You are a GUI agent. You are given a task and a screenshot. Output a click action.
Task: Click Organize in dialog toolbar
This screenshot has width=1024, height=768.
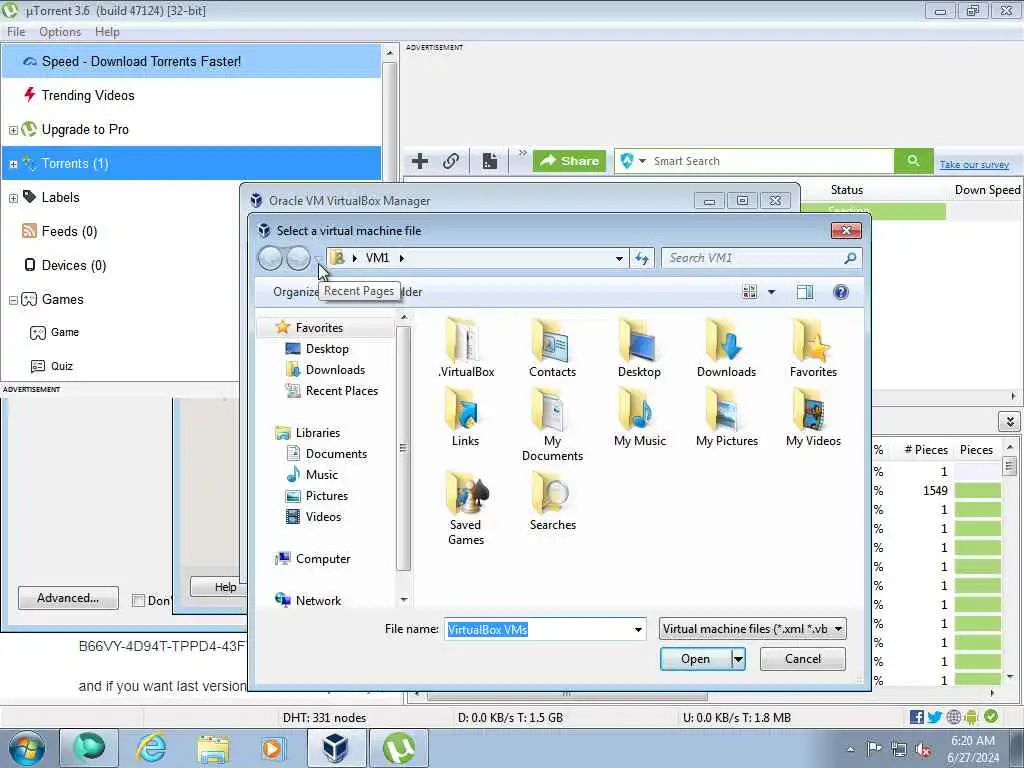tap(296, 292)
